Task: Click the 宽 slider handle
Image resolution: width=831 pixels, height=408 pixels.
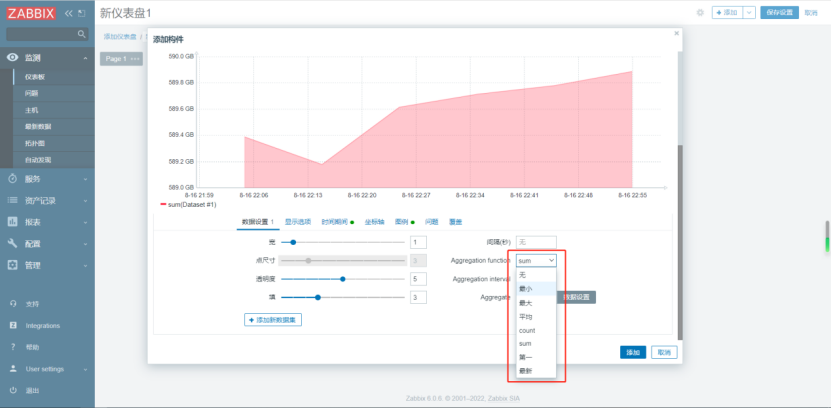Action: [x=293, y=242]
